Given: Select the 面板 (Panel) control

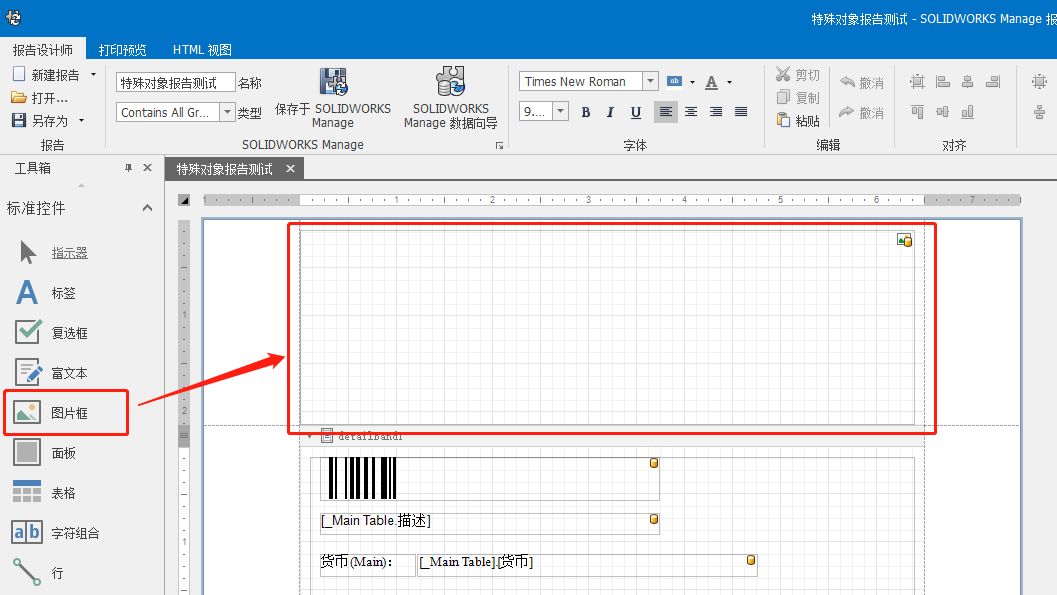Looking at the screenshot, I should [62, 453].
